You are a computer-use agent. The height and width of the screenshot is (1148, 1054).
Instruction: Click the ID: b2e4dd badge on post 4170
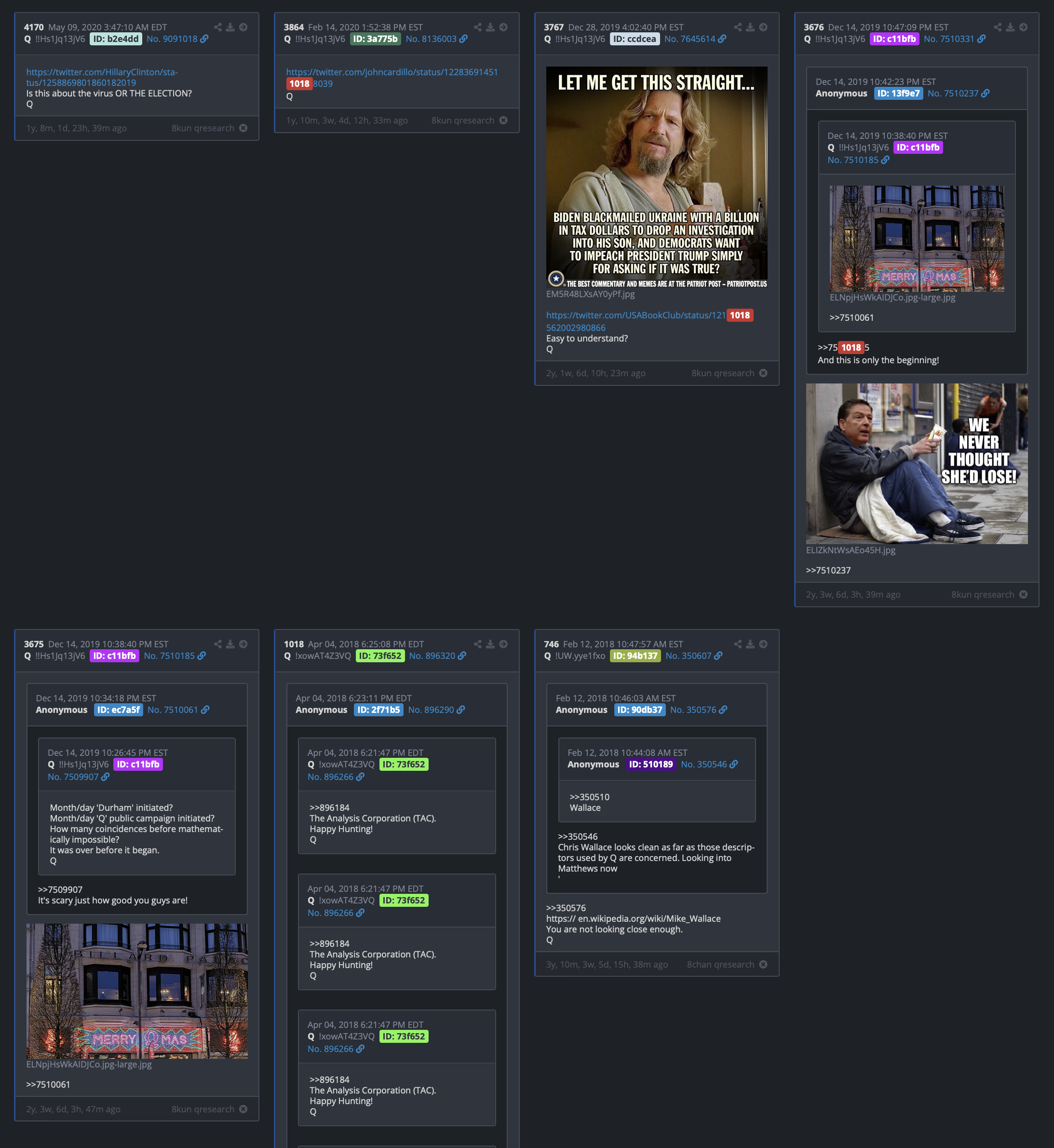(116, 39)
